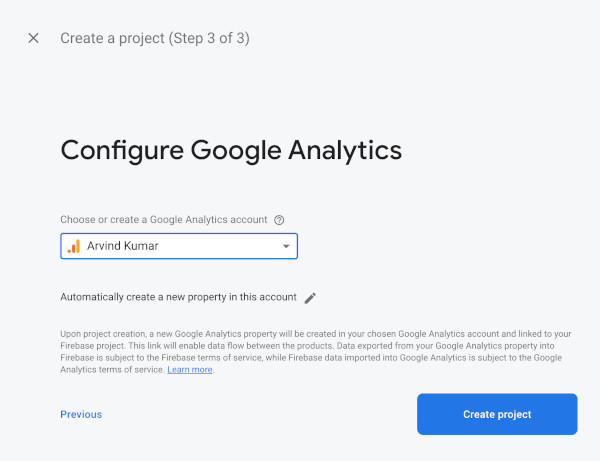Click the Configure Google Analytics heading
Screen dimensions: 600x461
click(x=231, y=150)
